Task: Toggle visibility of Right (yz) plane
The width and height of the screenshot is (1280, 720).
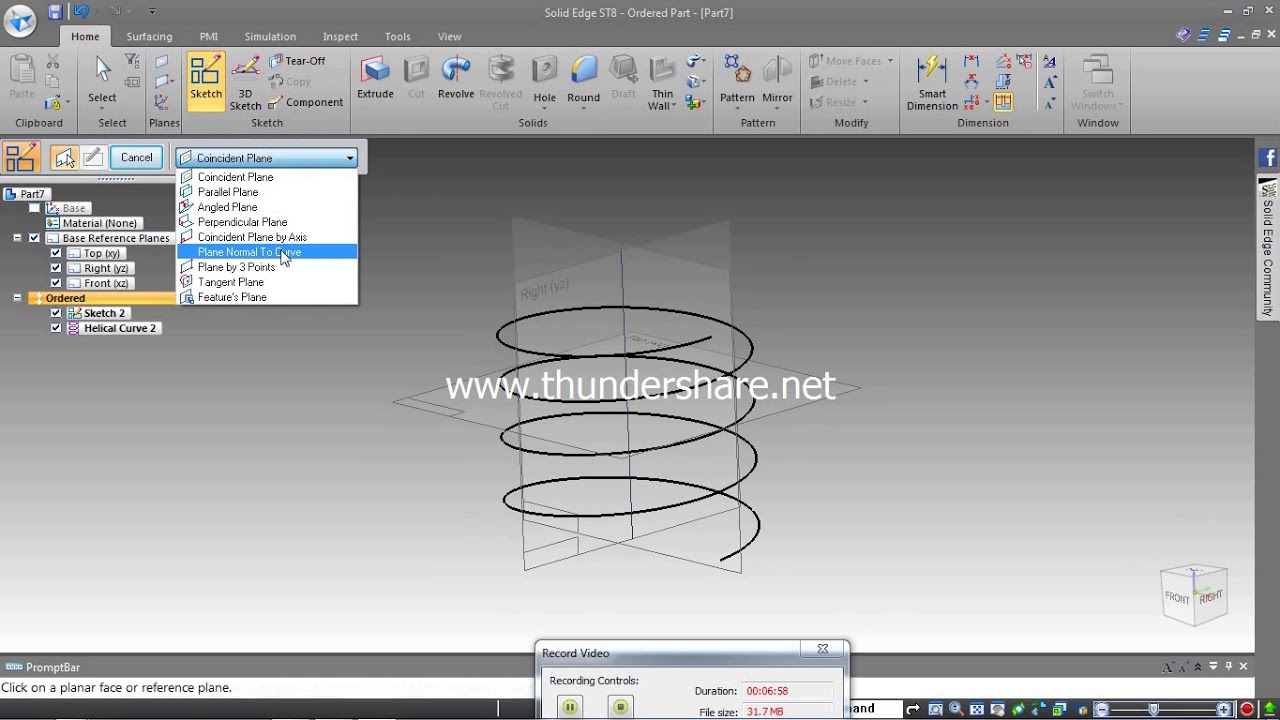Action: click(56, 268)
